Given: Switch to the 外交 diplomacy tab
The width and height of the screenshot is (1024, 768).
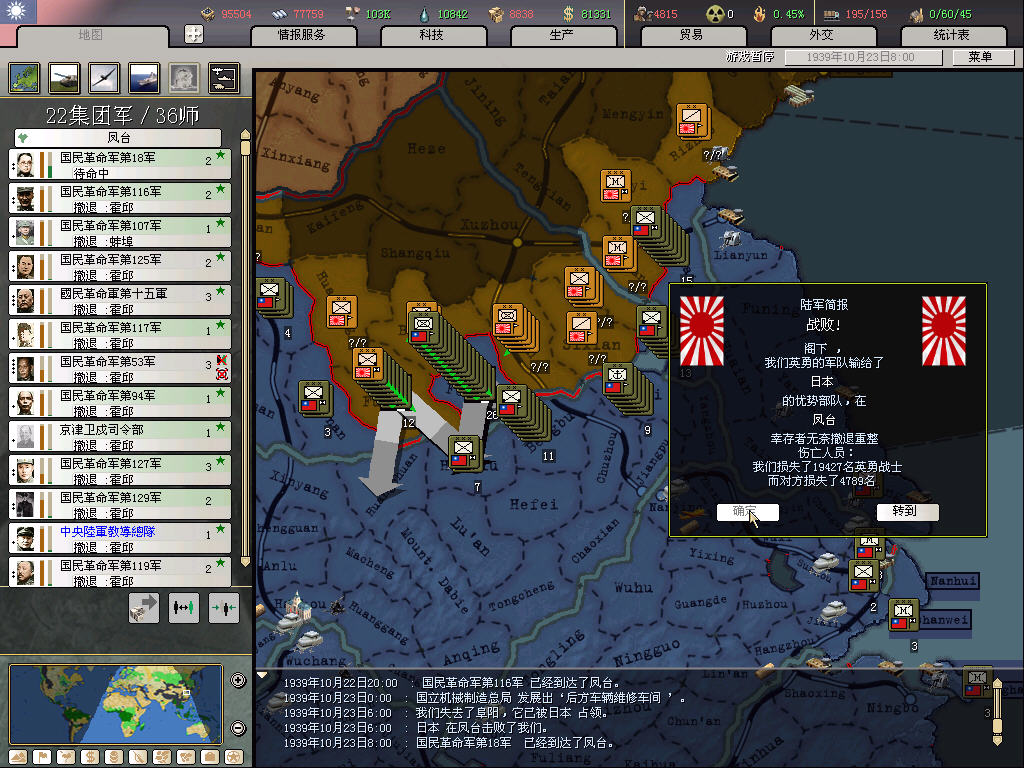Looking at the screenshot, I should tap(821, 35).
